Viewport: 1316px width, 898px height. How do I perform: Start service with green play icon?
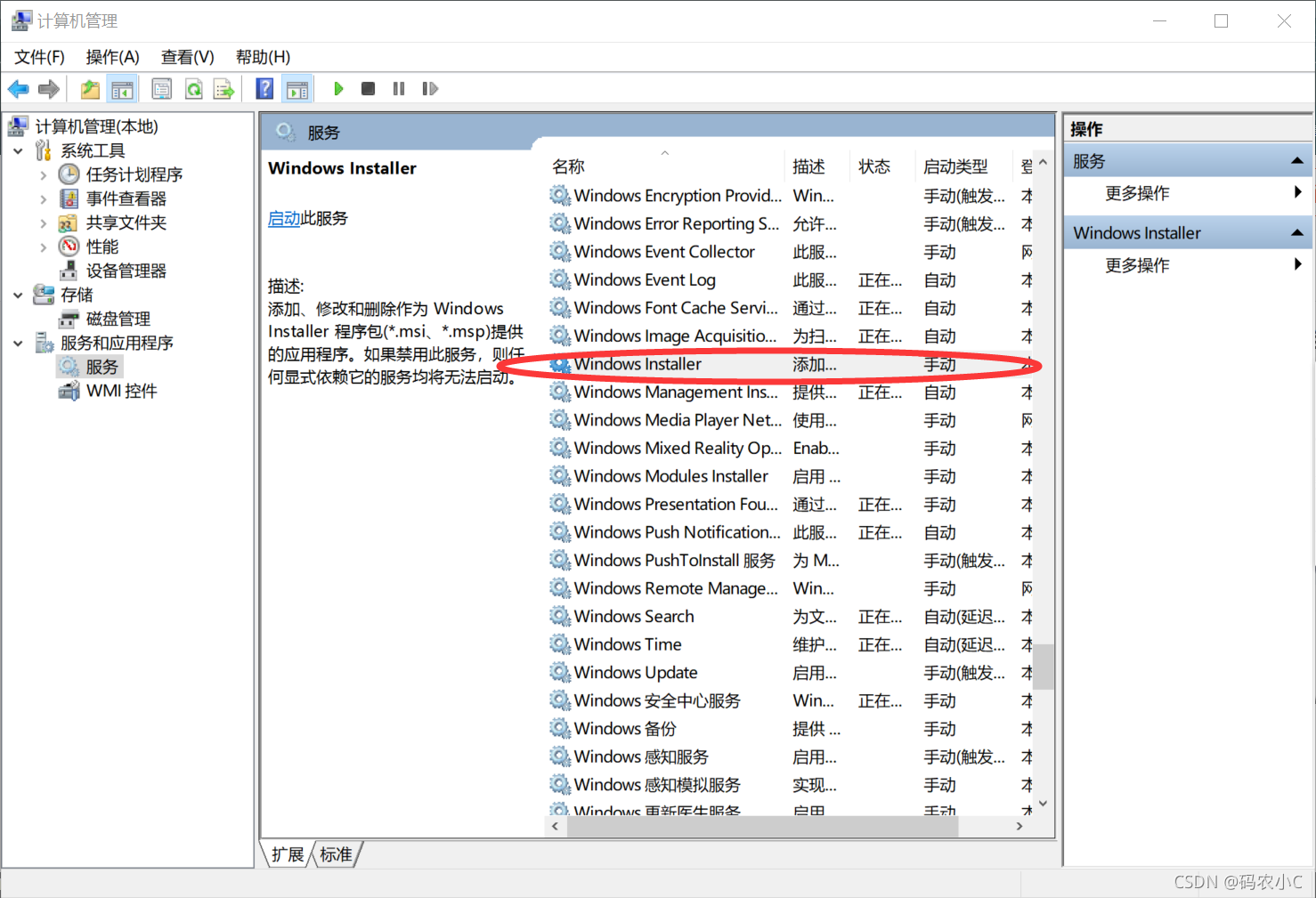tap(338, 89)
